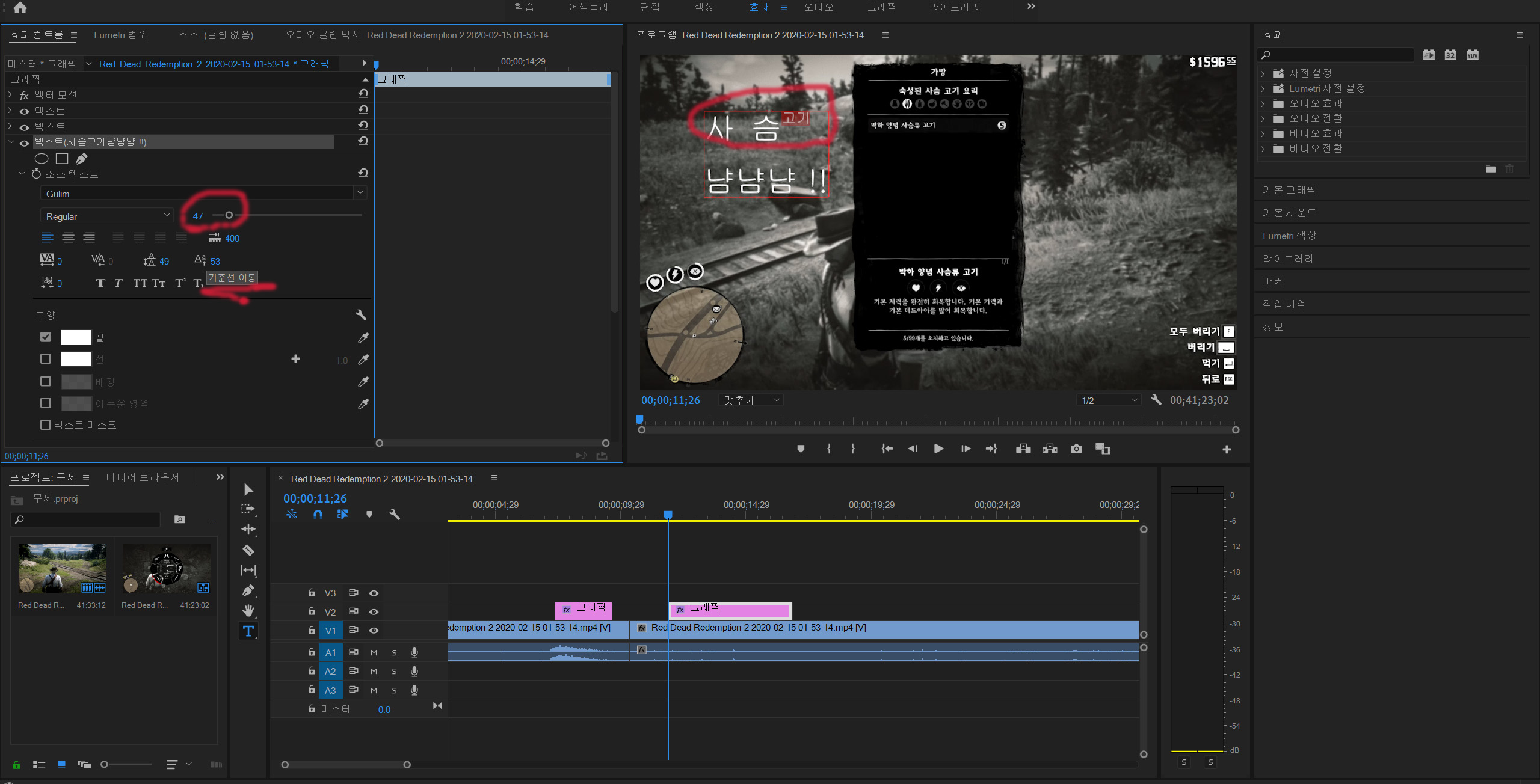Select the Hand tool
This screenshot has width=1540, height=784.
(x=248, y=611)
